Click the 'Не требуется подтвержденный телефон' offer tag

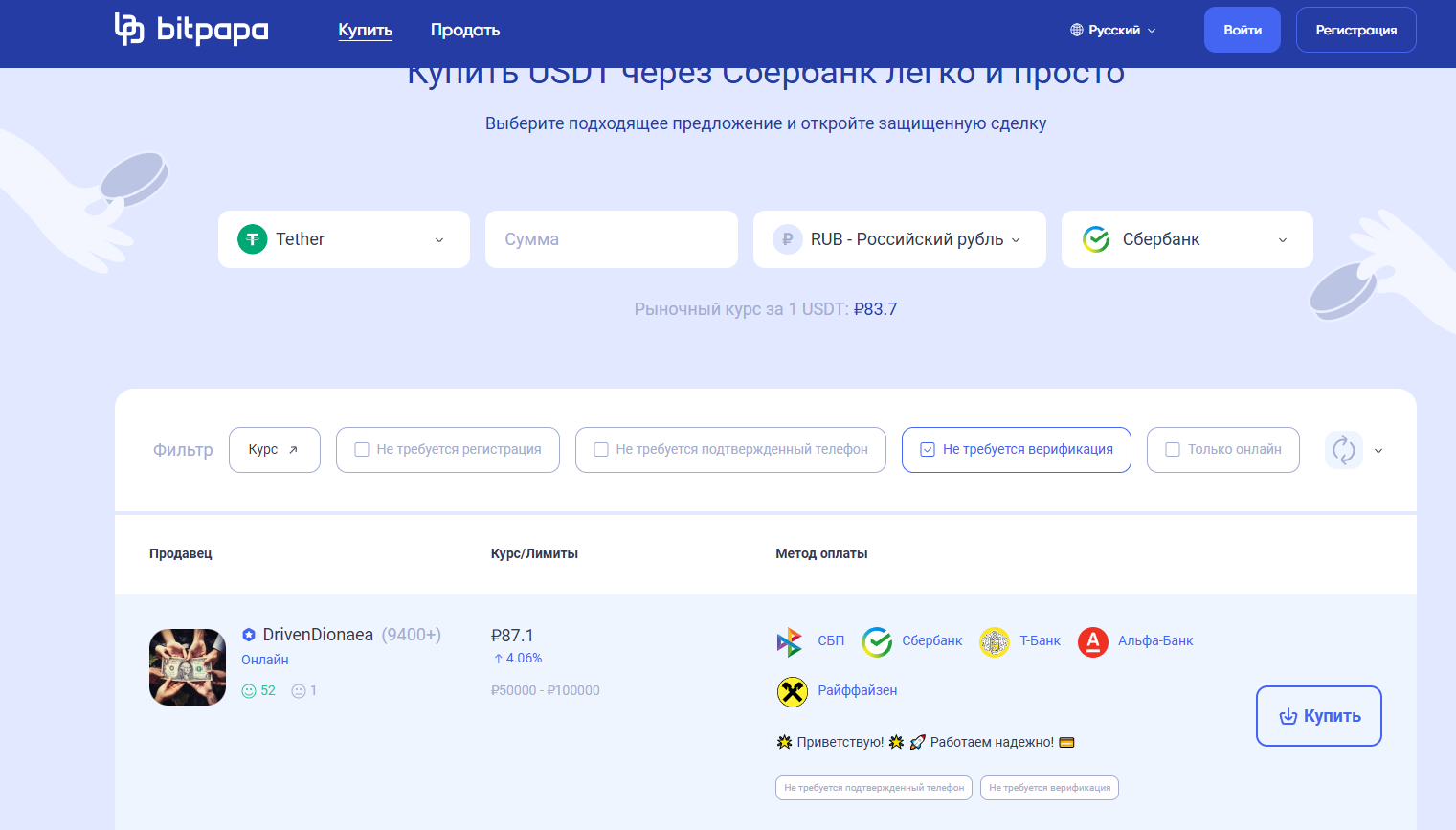pos(874,788)
